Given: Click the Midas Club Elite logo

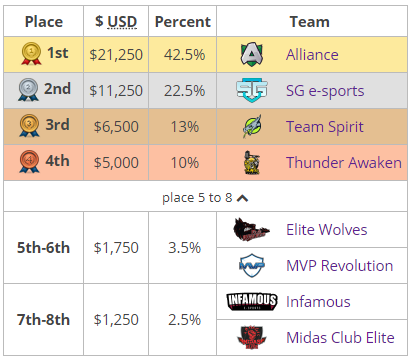Looking at the screenshot, I should (x=252, y=337).
